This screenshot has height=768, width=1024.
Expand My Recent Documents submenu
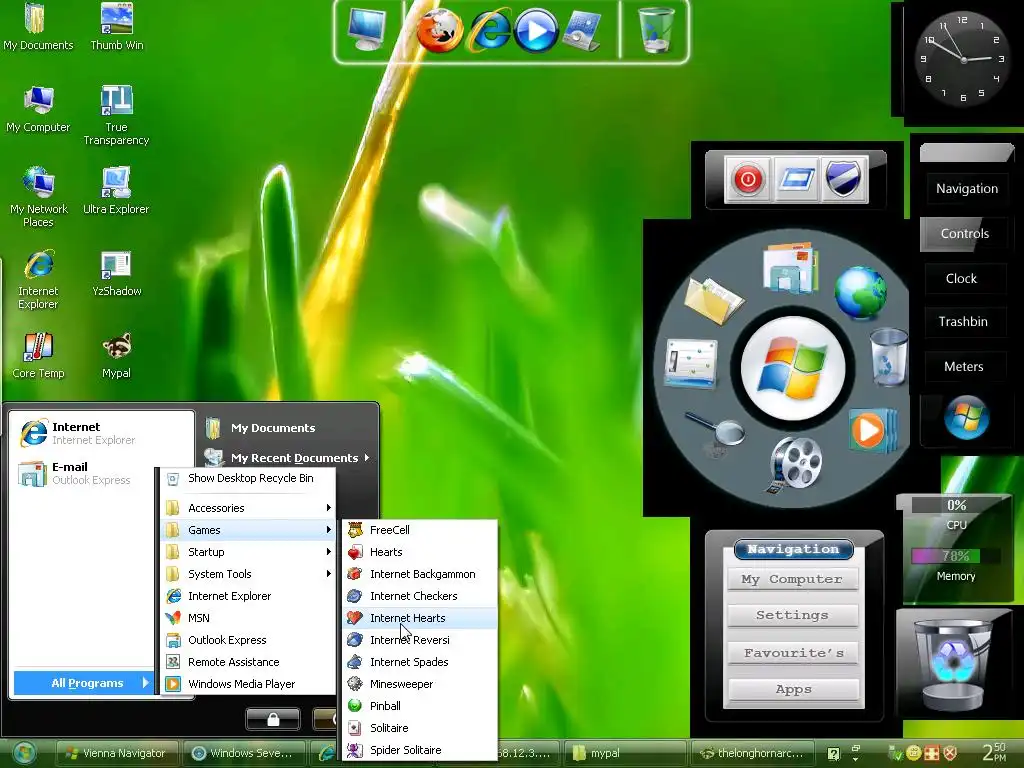coord(287,458)
